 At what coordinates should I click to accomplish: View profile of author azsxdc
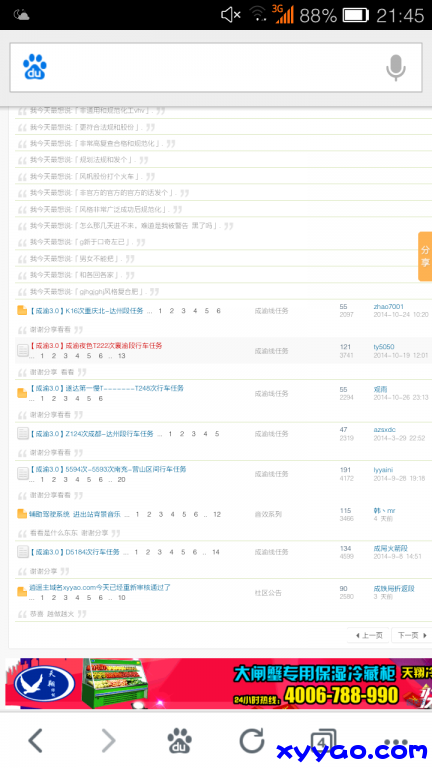[384, 430]
